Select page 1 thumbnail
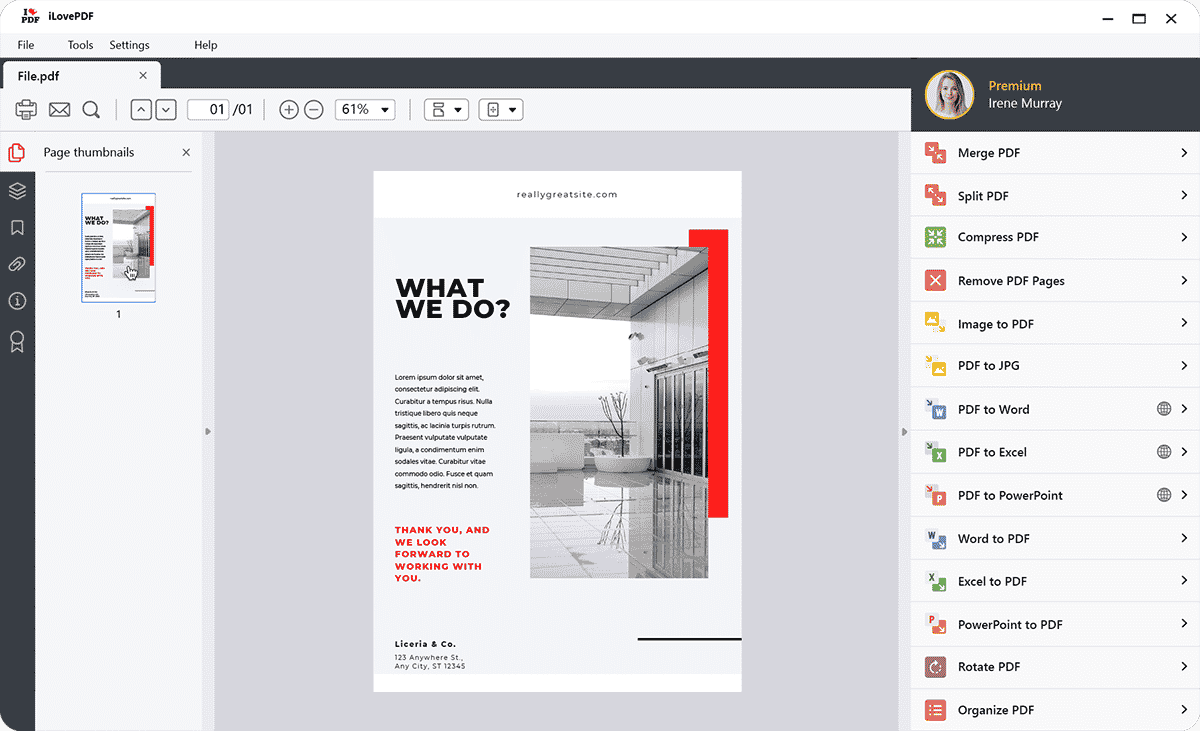The height and width of the screenshot is (731, 1200). point(118,248)
